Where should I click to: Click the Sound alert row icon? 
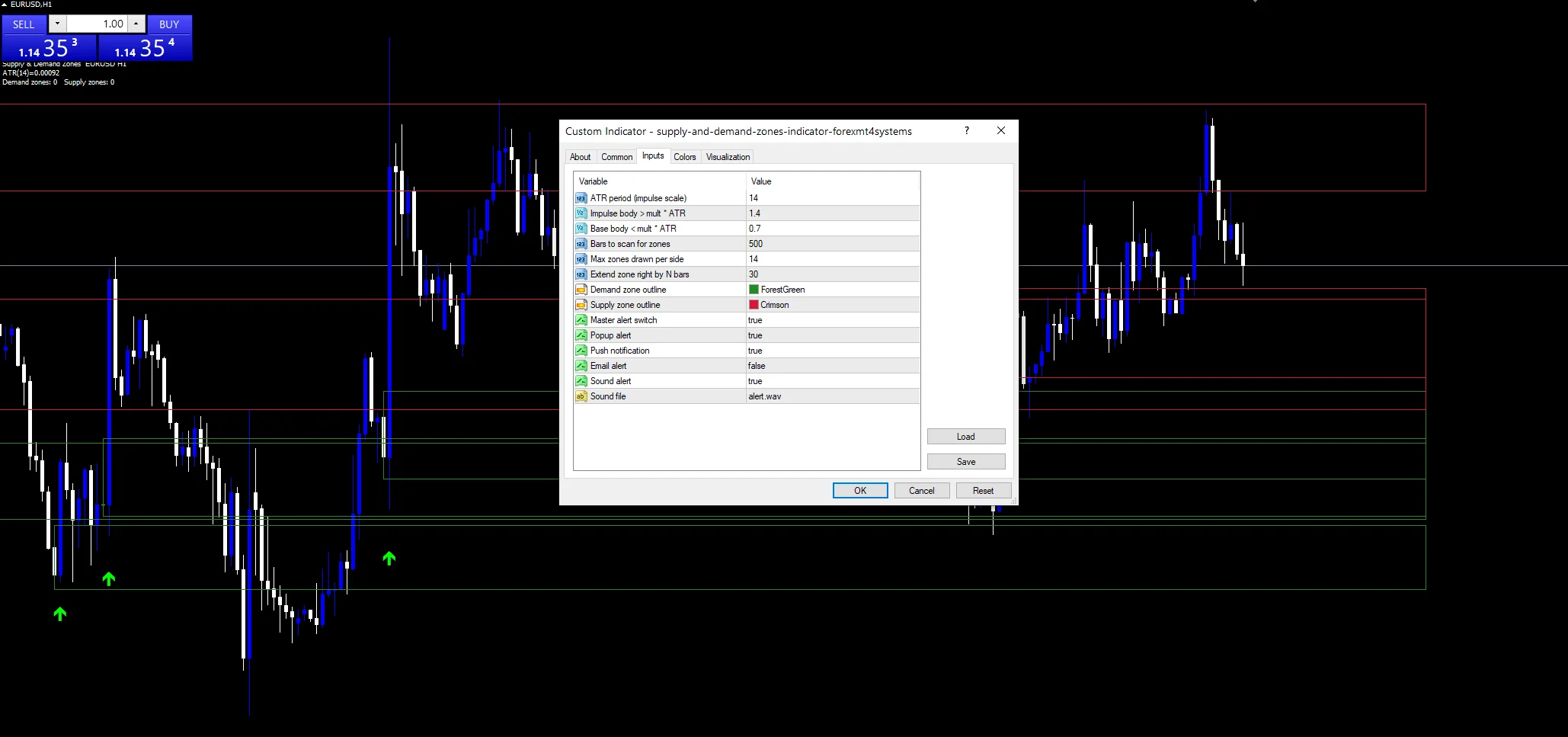tap(581, 381)
